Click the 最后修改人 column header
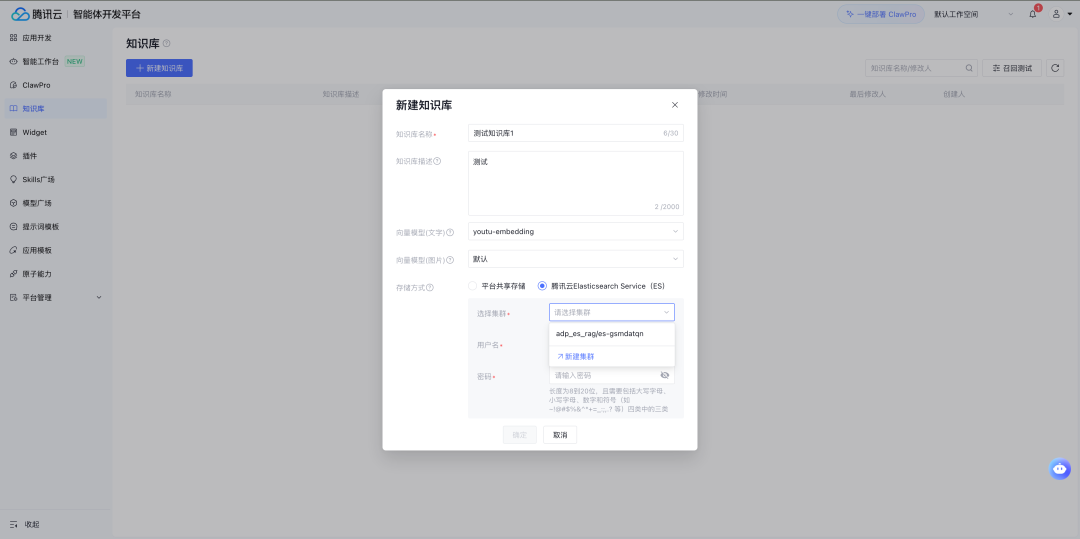1080x539 pixels. click(867, 94)
